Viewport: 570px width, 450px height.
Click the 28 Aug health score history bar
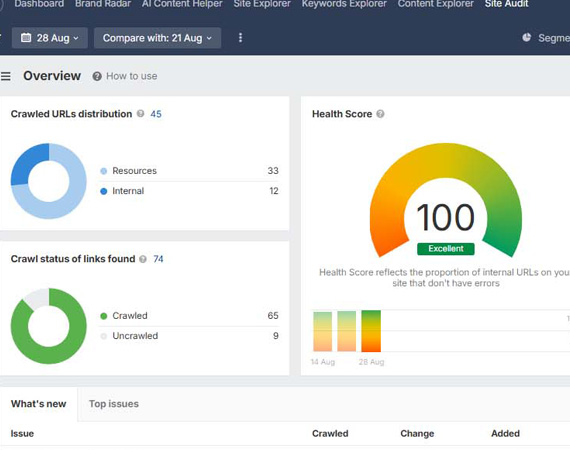[371, 331]
